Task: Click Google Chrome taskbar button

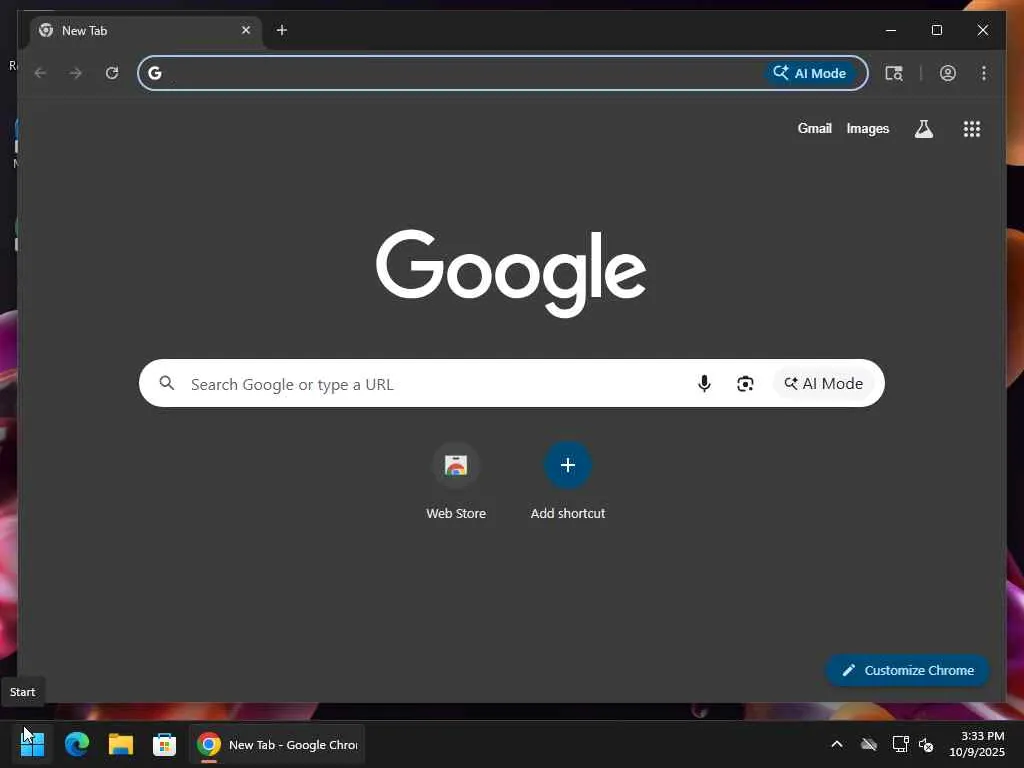Action: (277, 744)
